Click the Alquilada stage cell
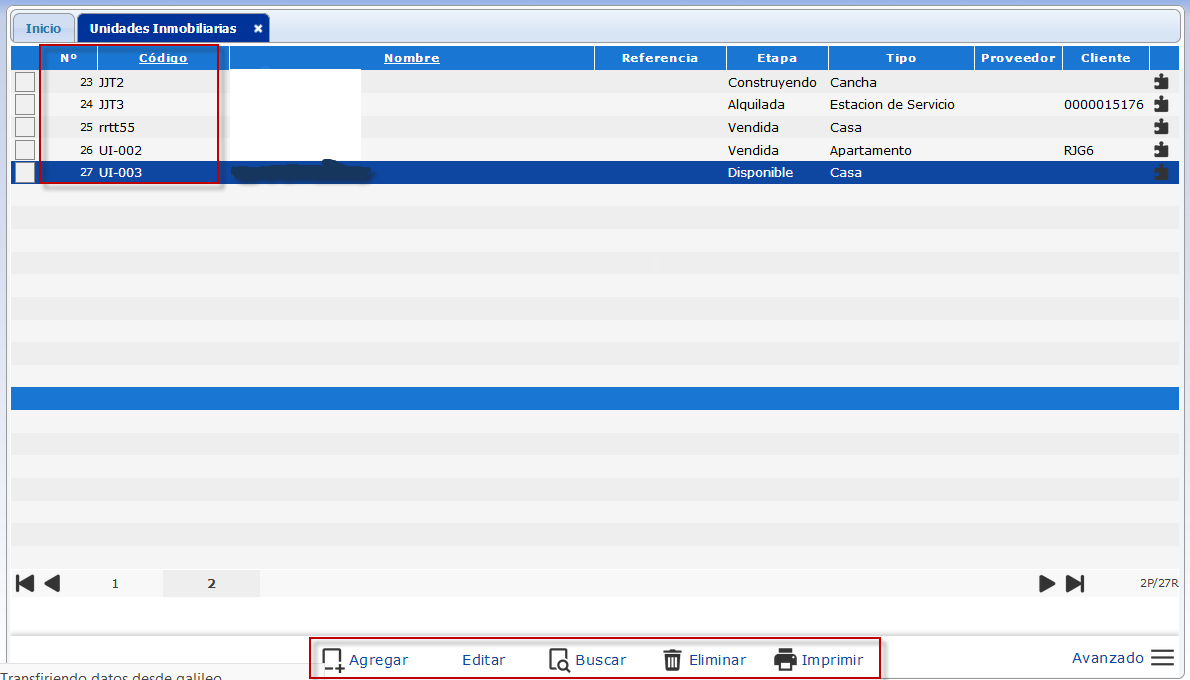This screenshot has height=680, width=1190. [756, 105]
